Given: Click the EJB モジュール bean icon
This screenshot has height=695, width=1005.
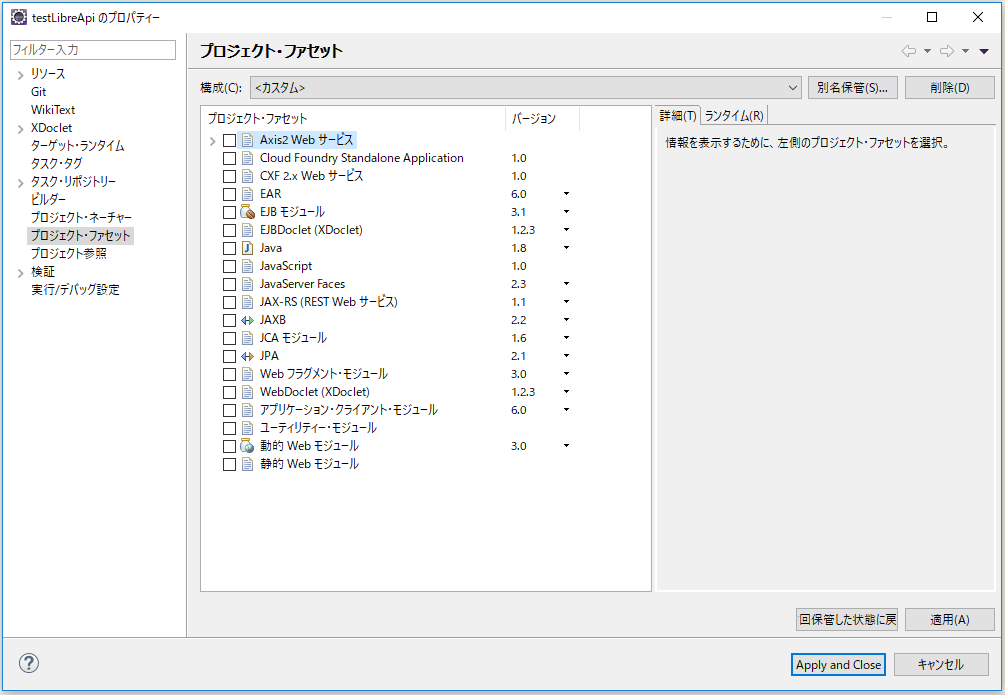Looking at the screenshot, I should click(249, 212).
